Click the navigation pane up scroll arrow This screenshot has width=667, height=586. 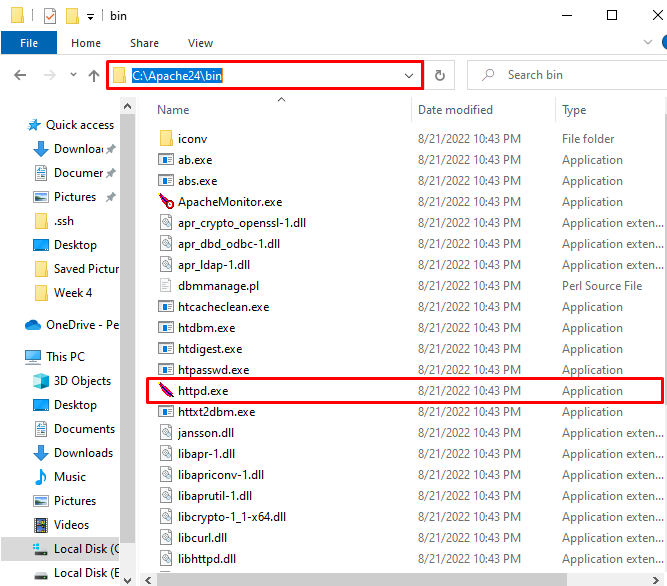point(128,106)
